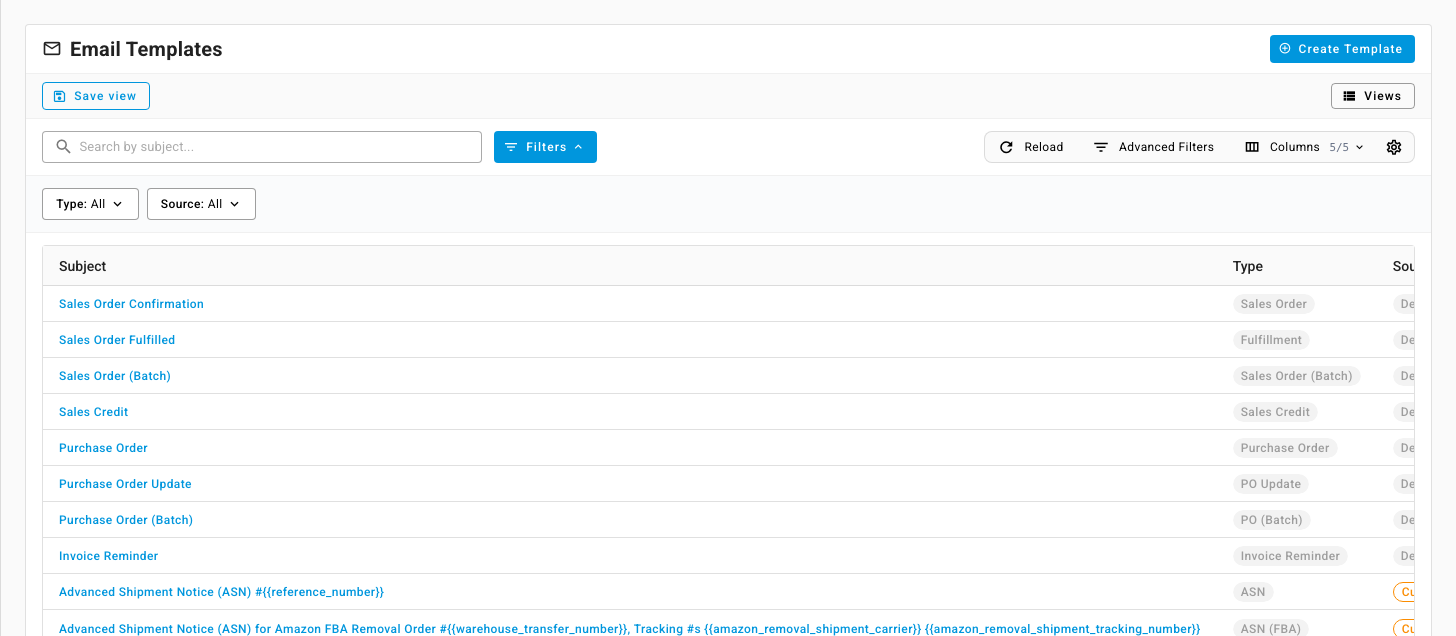Collapse the Filters button
This screenshot has width=1456, height=636.
545,147
